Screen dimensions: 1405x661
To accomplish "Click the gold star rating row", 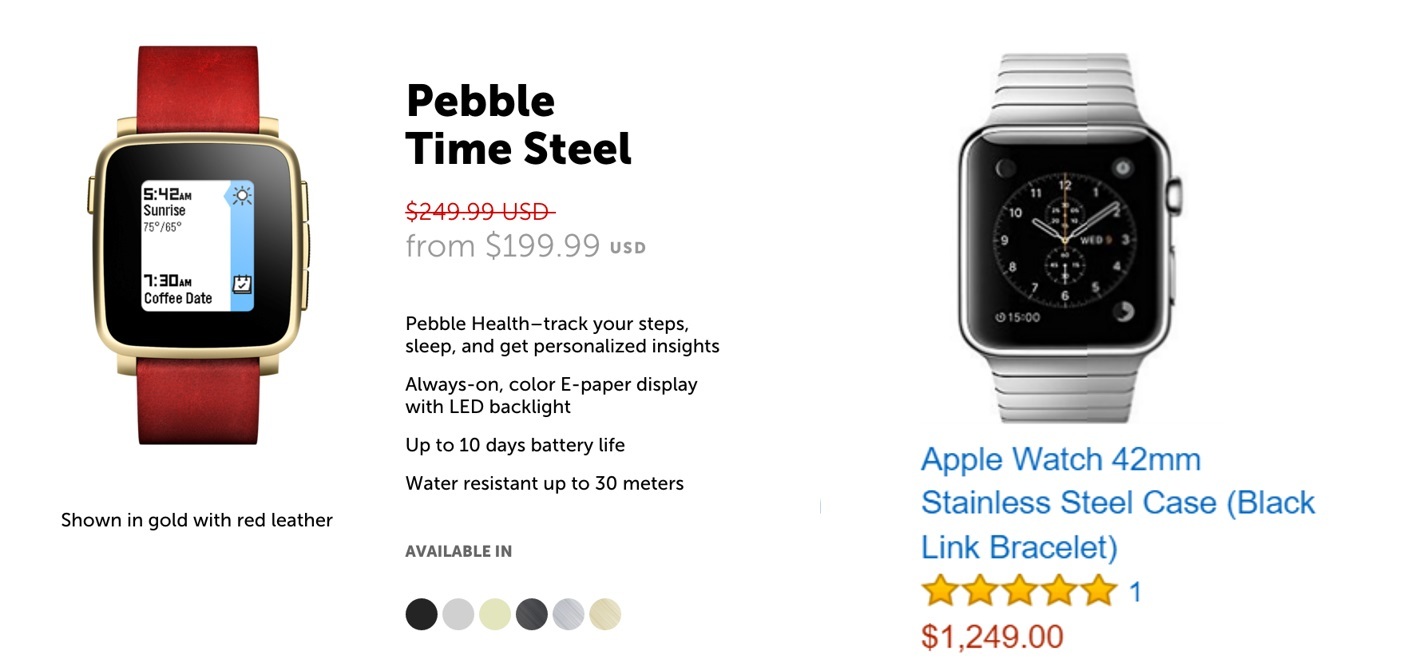I will point(1018,591).
